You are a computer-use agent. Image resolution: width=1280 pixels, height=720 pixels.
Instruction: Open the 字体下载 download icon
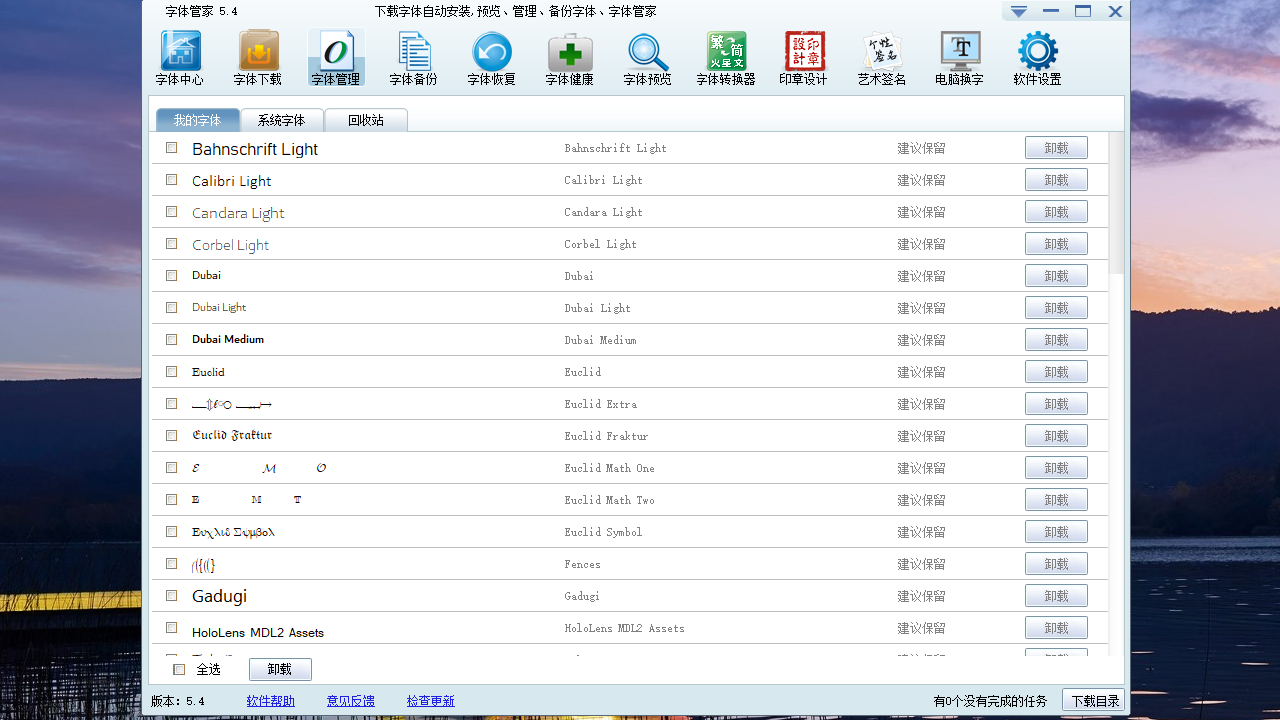pos(258,52)
